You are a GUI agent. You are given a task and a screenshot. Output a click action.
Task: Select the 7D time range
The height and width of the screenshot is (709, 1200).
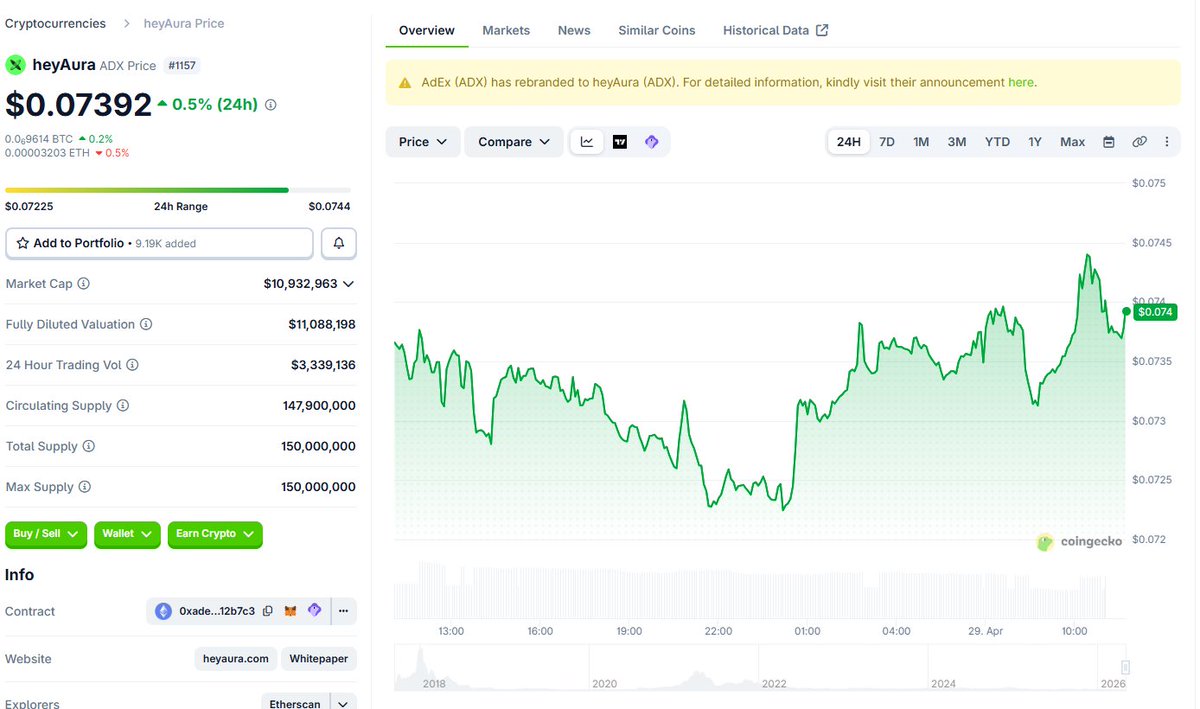(x=887, y=142)
